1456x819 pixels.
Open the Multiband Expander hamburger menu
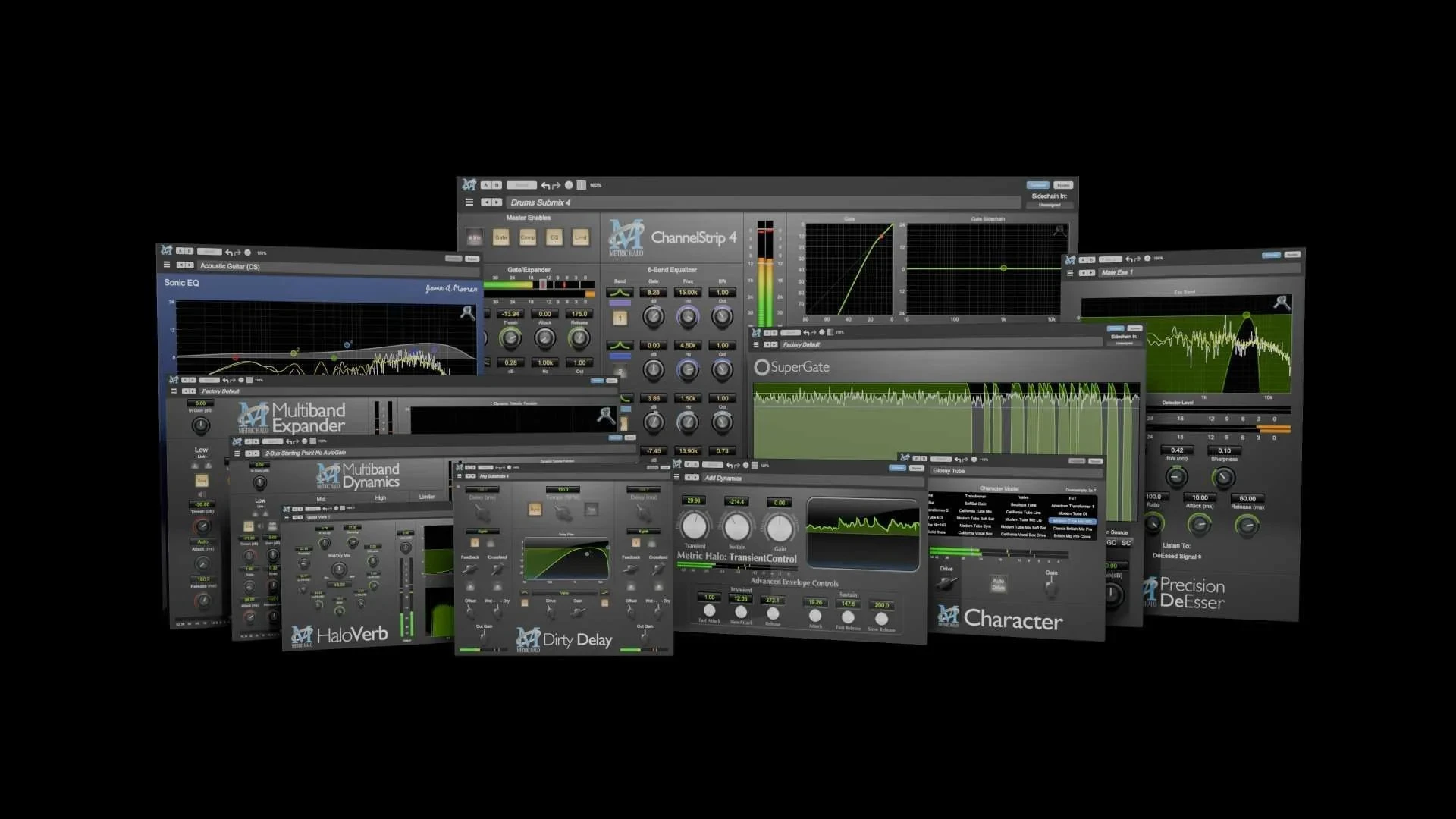(x=174, y=391)
